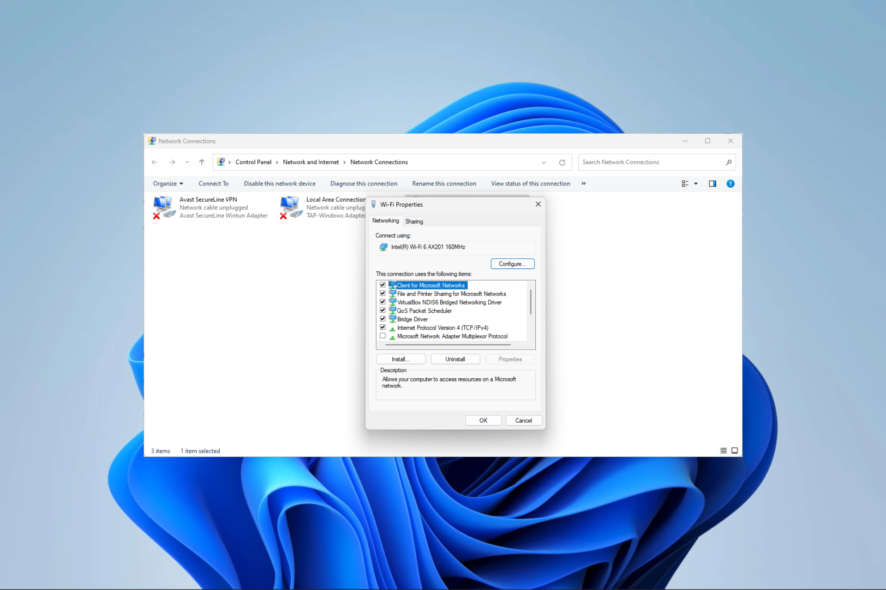Click Network Connections breadcrumb

point(379,162)
